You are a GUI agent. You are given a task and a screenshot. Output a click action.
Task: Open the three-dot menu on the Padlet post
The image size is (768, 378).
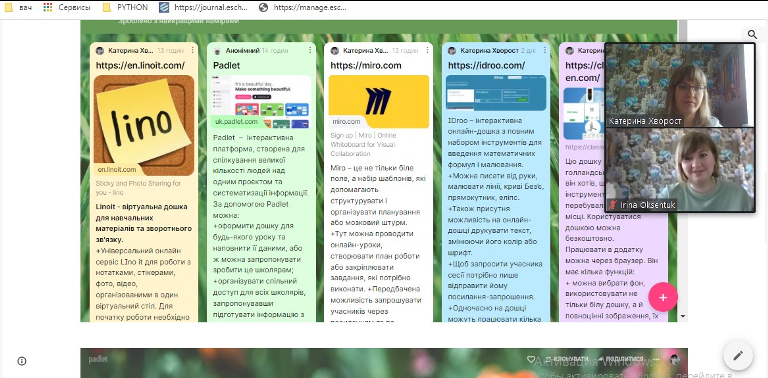tap(310, 50)
